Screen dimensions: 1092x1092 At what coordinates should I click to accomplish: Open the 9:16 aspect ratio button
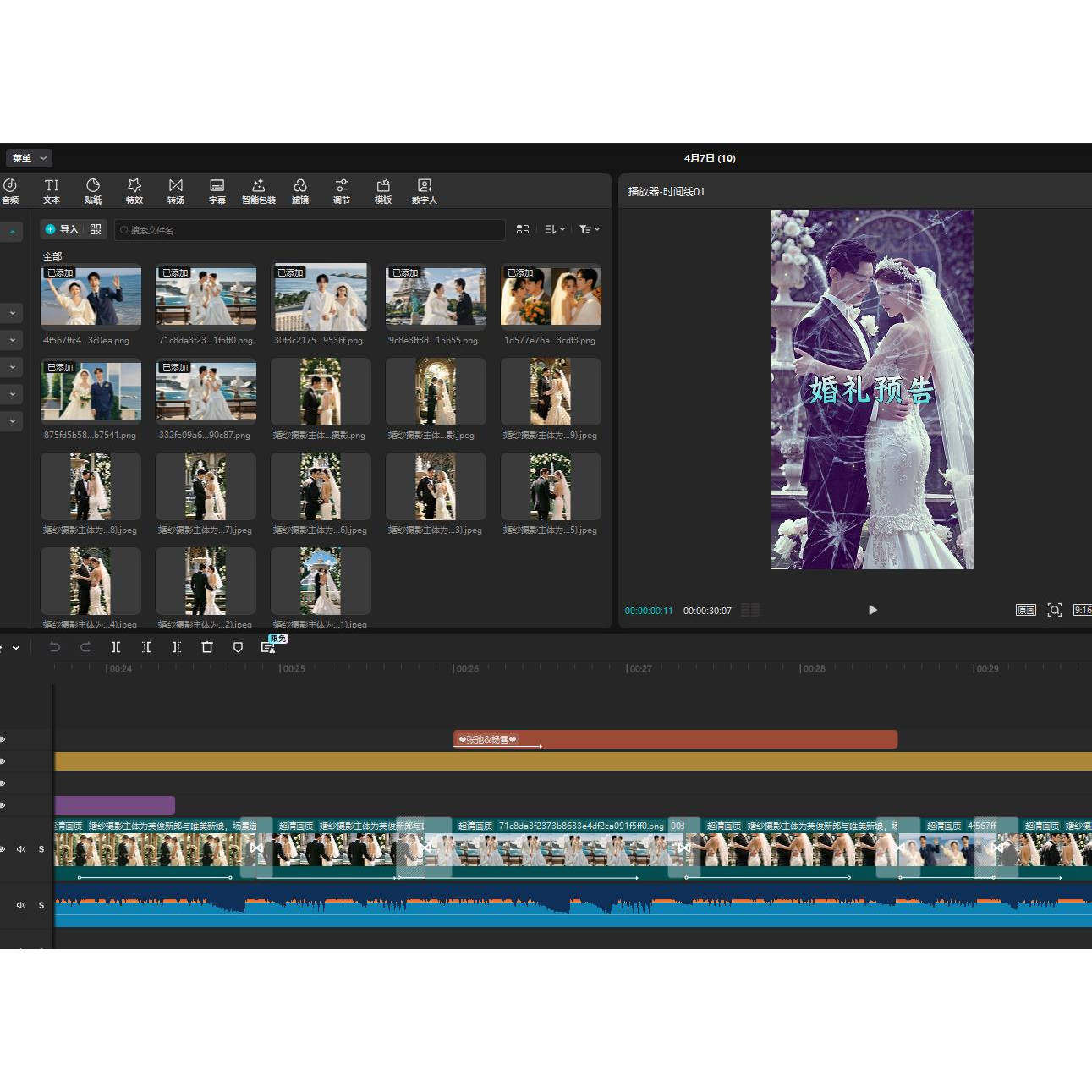1082,610
